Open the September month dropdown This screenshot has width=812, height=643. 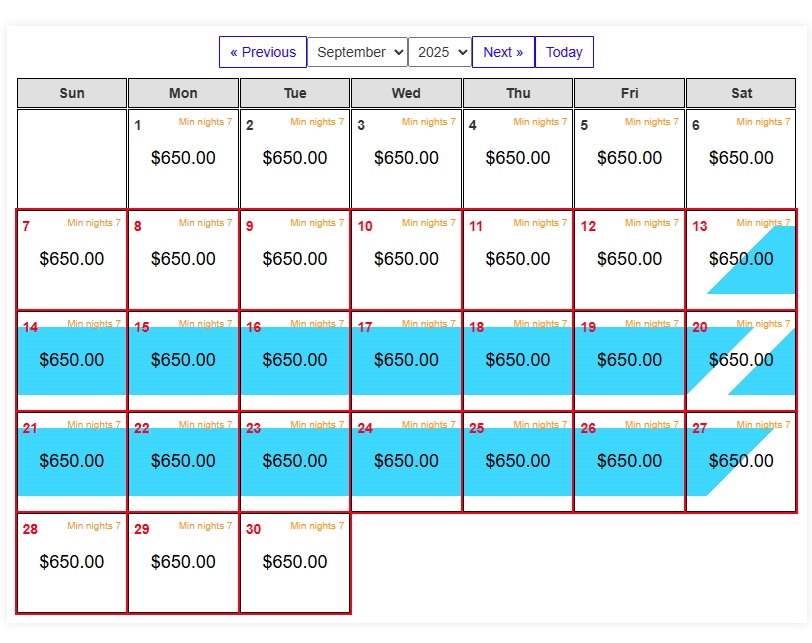point(357,52)
